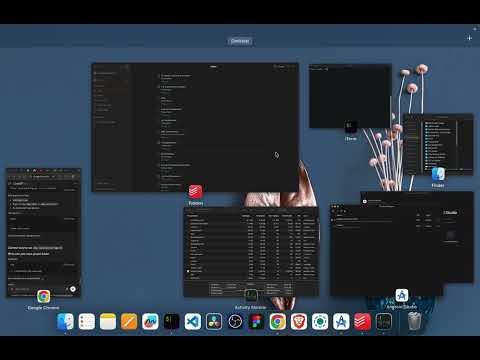The width and height of the screenshot is (480, 360).
Task: Open Figma from the Dock
Action: tap(256, 322)
